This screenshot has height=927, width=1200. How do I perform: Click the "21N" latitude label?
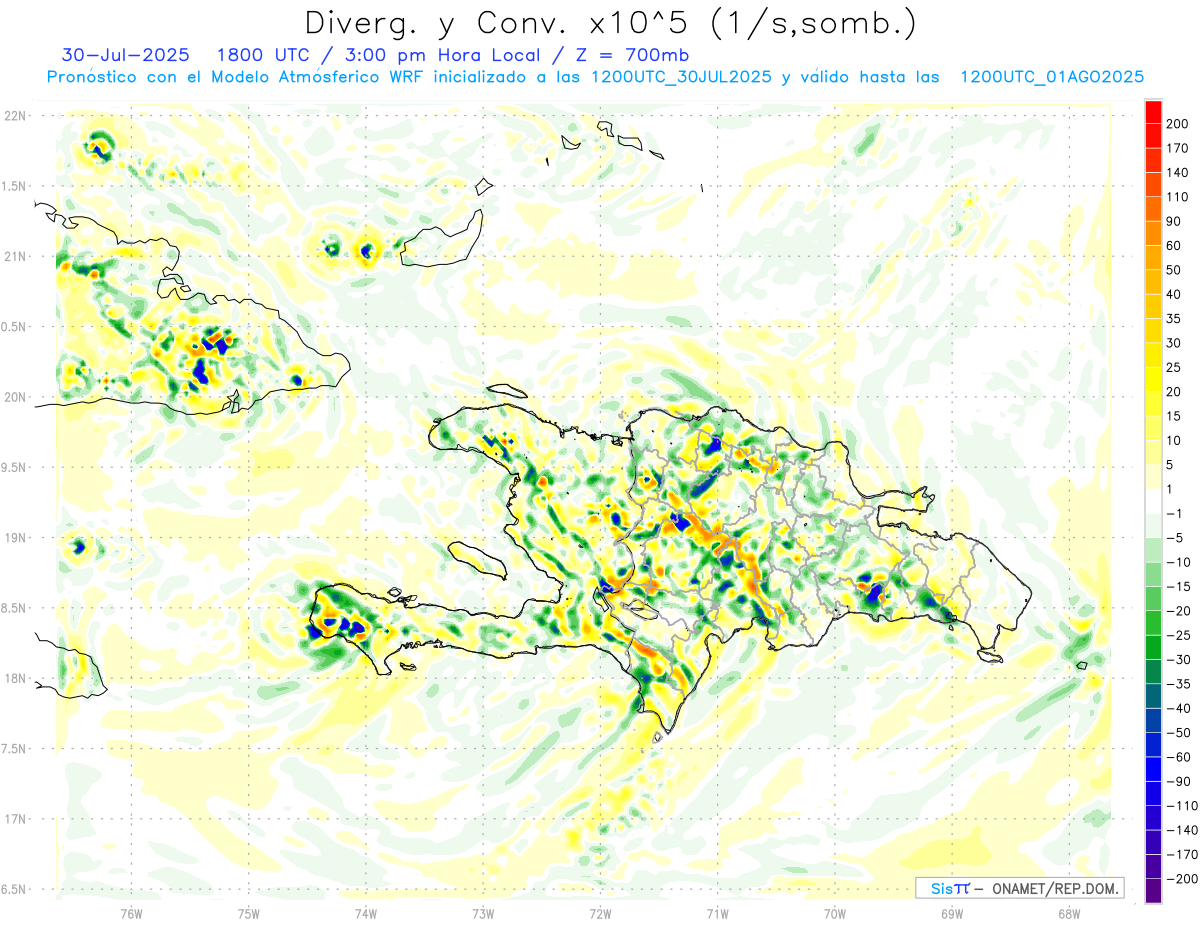coord(16,256)
